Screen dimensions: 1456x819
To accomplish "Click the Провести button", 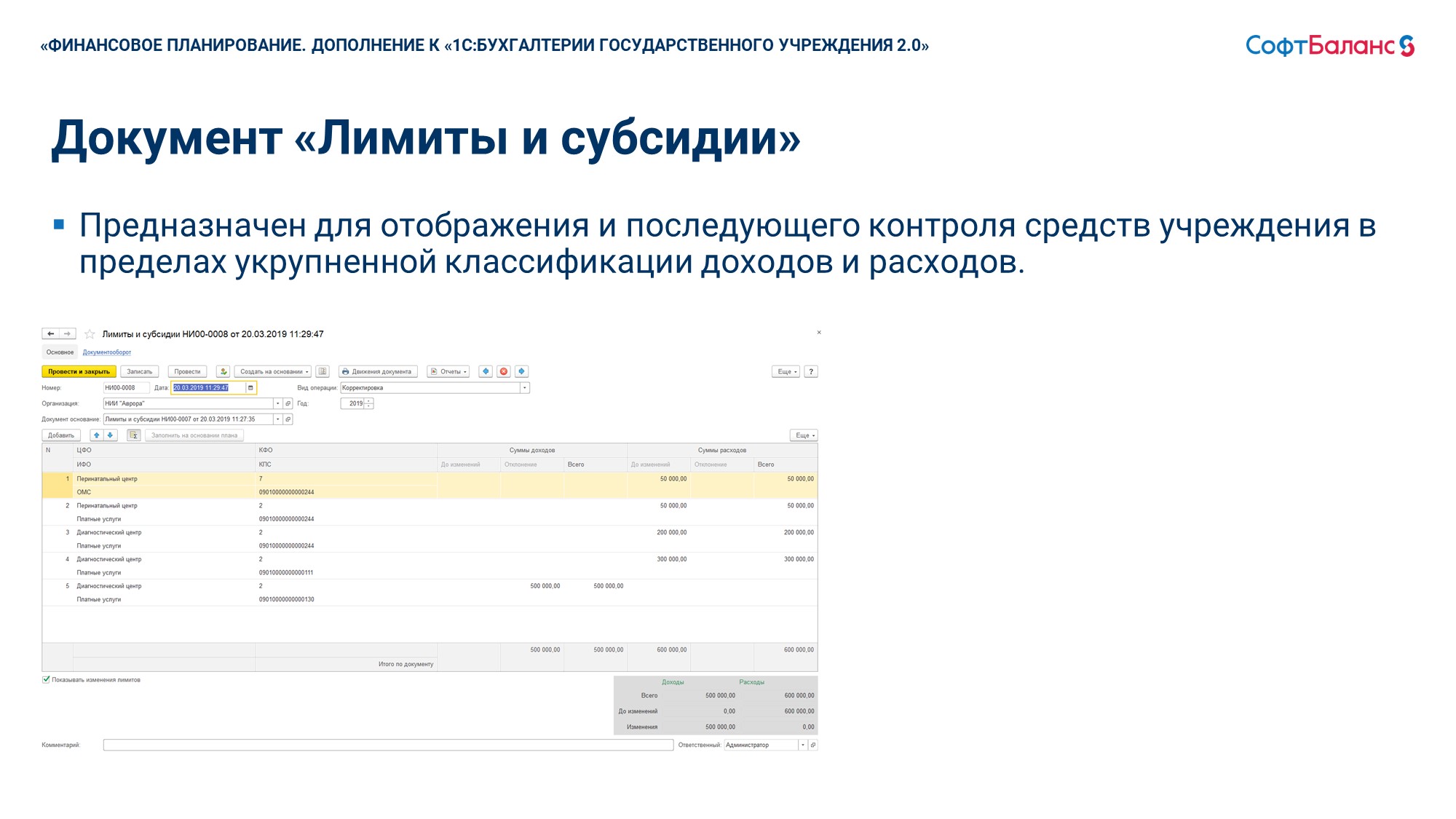I will pos(187,371).
